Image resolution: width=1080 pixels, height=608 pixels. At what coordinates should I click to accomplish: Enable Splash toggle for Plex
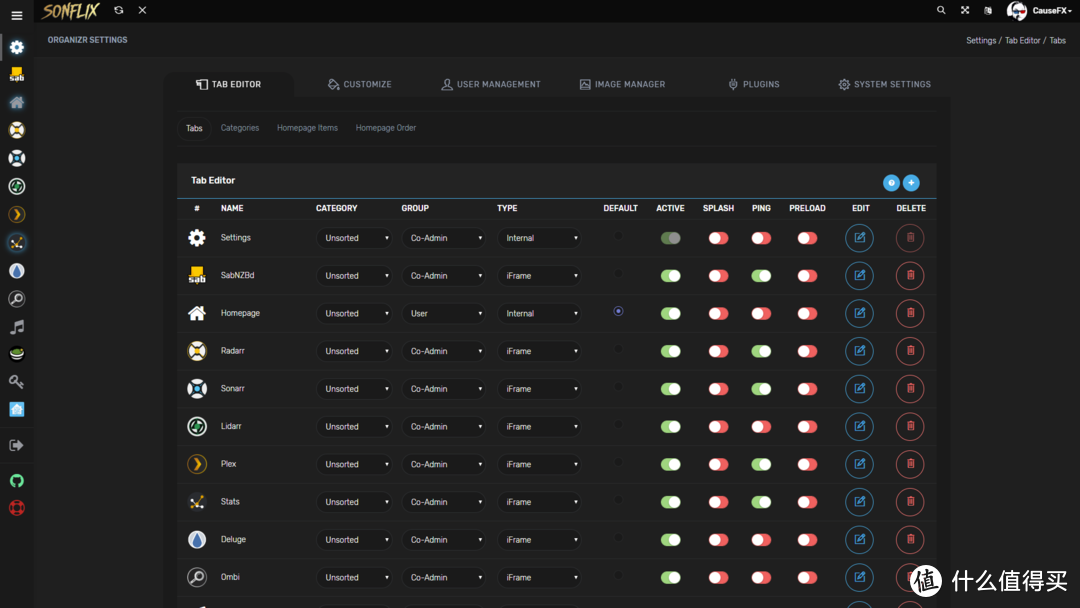(718, 464)
